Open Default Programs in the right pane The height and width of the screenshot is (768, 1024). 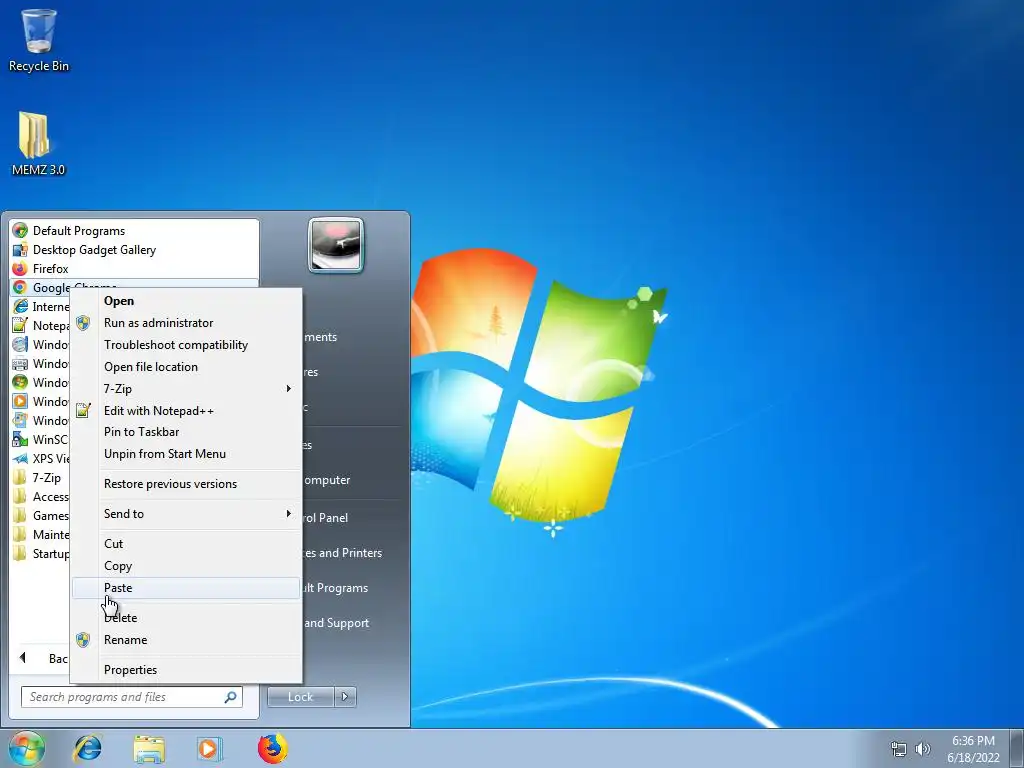click(337, 588)
